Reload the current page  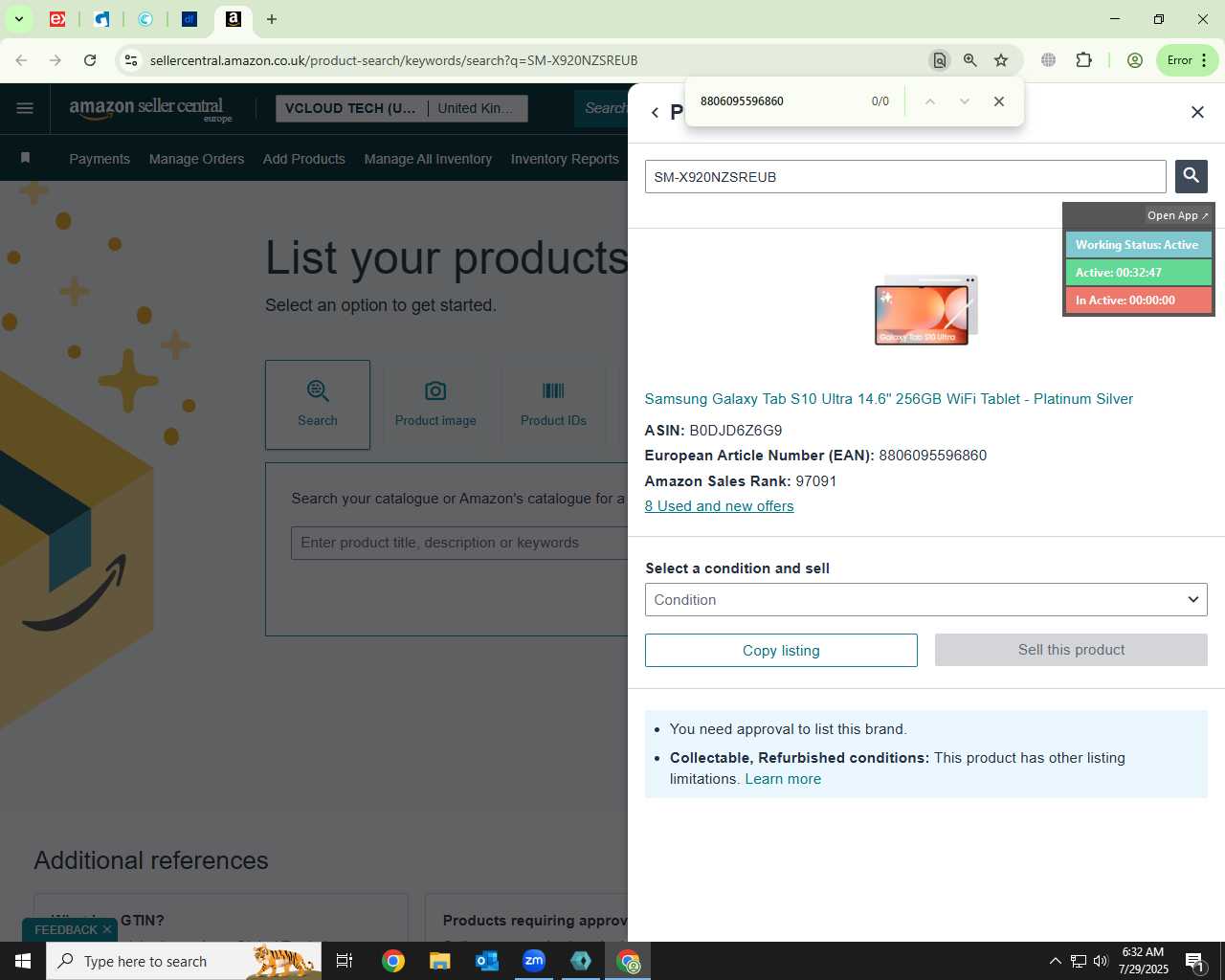click(90, 60)
